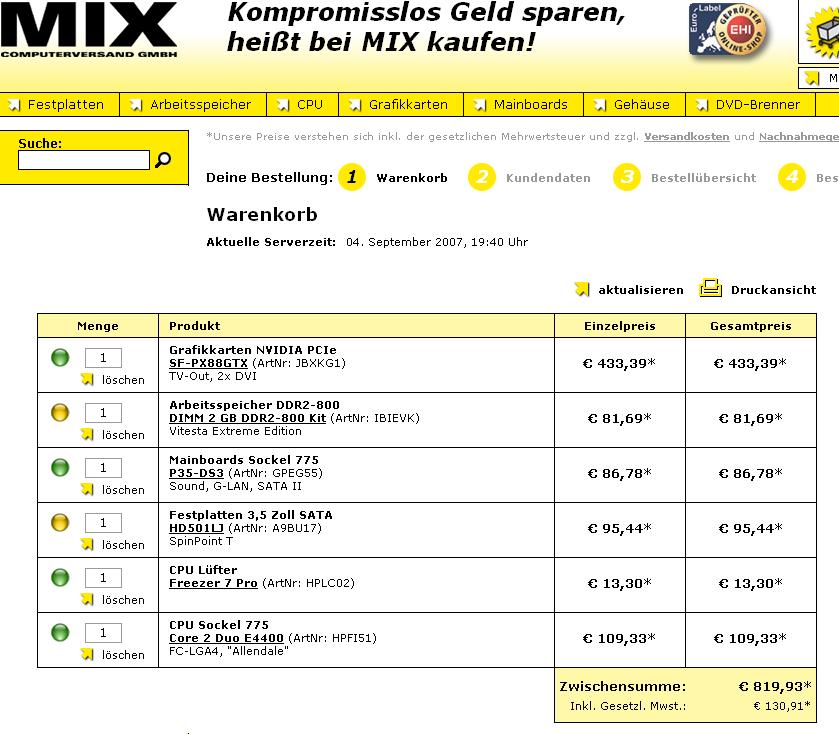Screen dimensions: 839x734
Task: Open the Festplatten category
Action: click(x=59, y=104)
